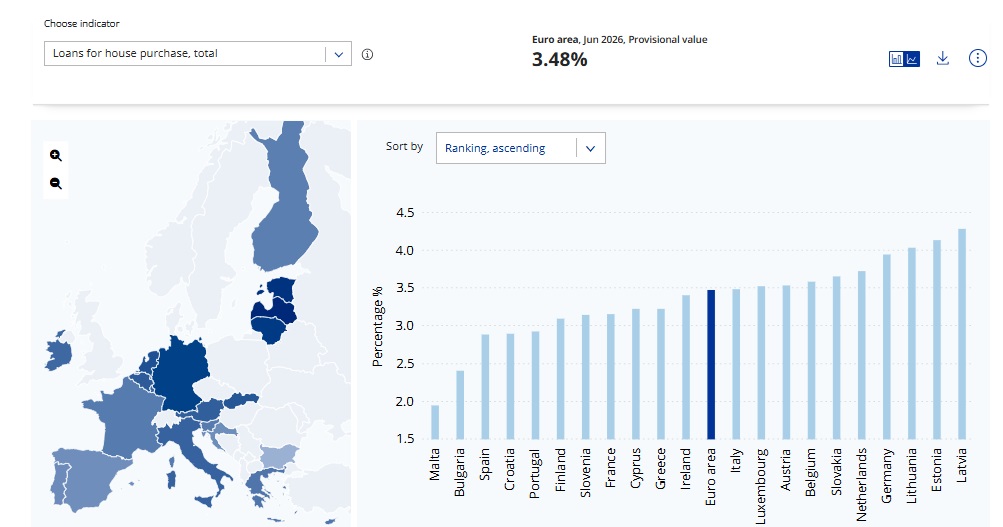The height and width of the screenshot is (527, 1003).
Task: Click the chevron in indicator combo box
Action: click(339, 54)
